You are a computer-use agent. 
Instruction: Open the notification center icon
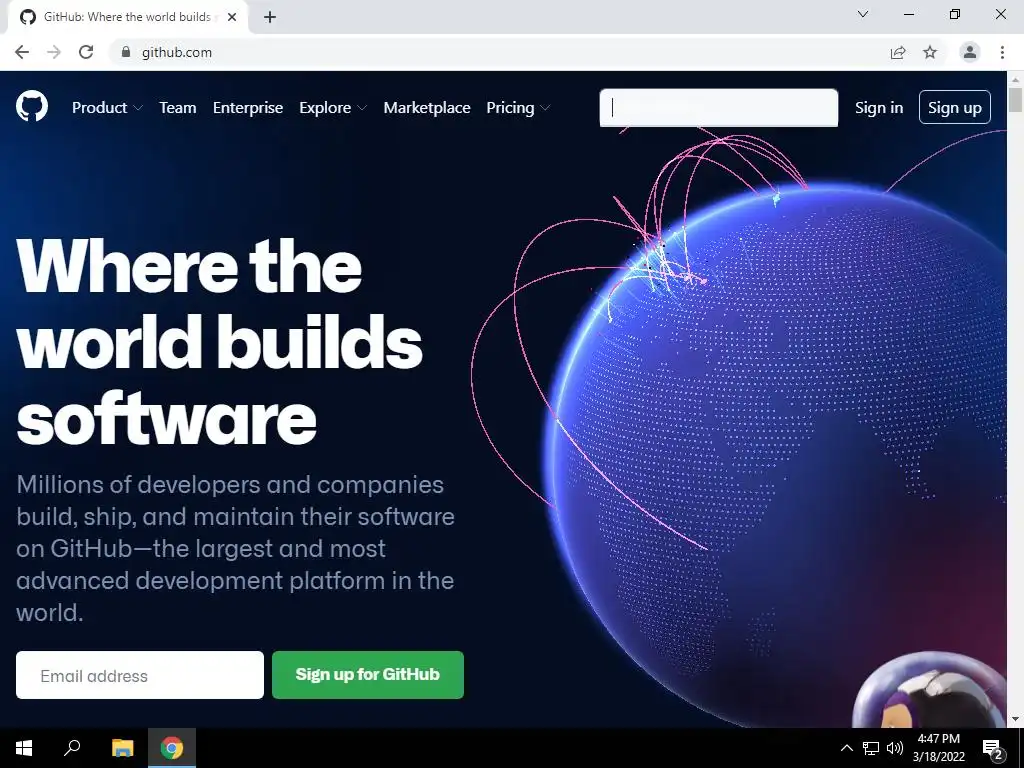click(x=993, y=748)
